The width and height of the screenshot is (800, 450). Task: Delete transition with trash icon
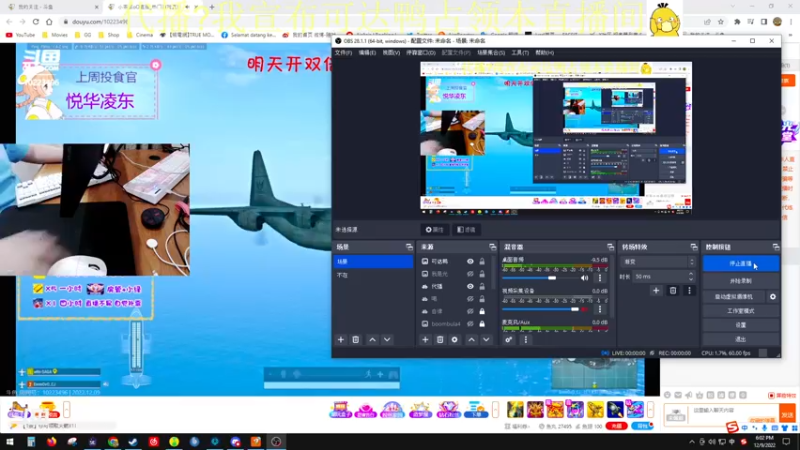coord(673,291)
